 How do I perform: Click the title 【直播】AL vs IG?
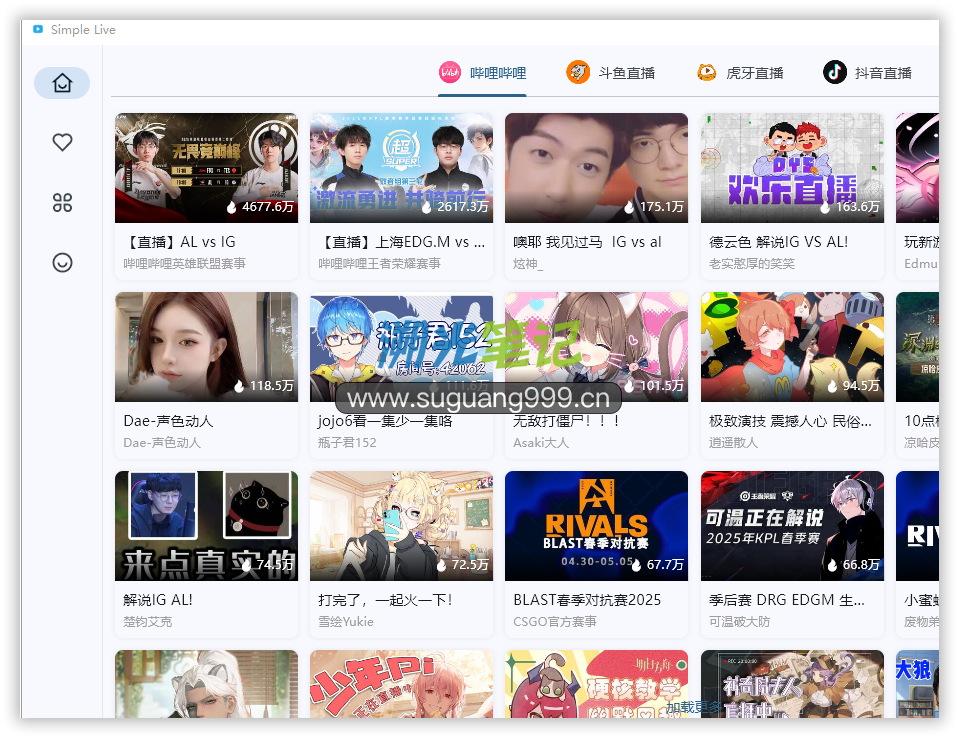(180, 242)
